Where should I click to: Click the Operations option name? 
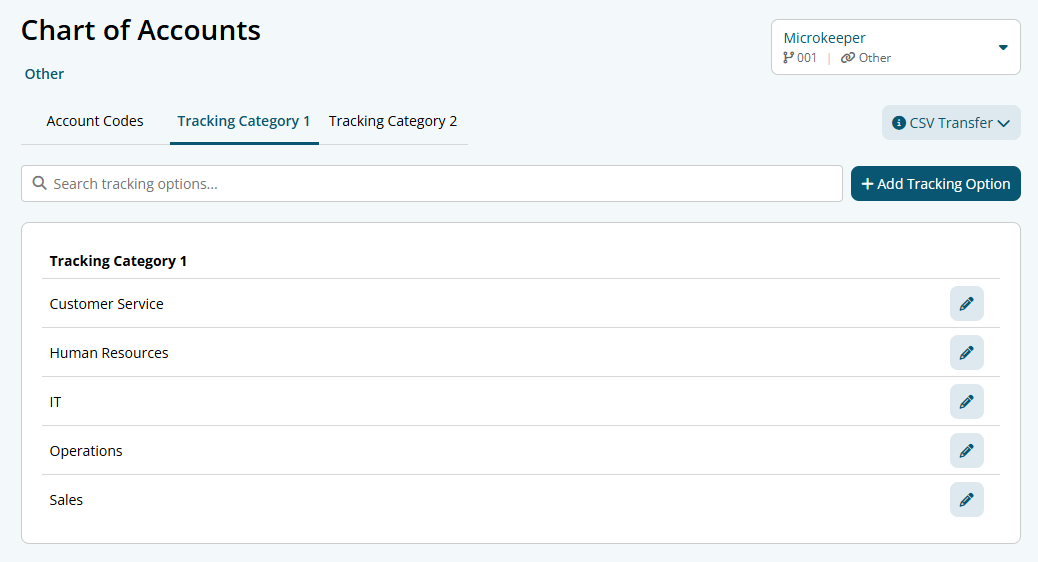tap(86, 451)
